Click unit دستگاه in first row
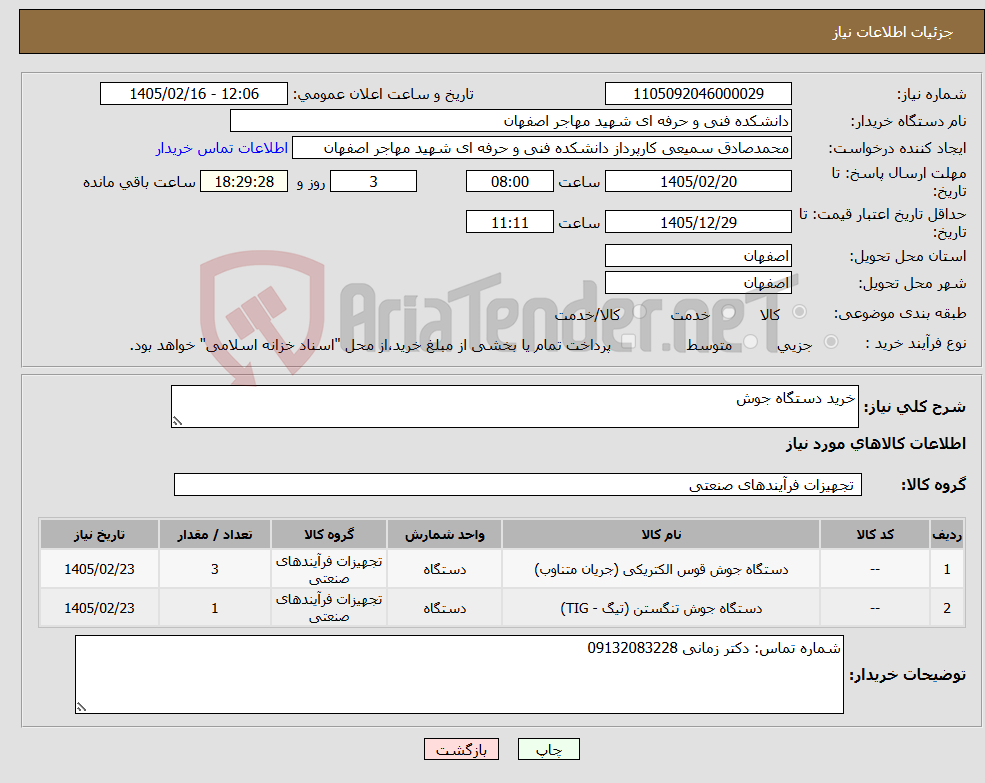985x783 pixels. 444,569
